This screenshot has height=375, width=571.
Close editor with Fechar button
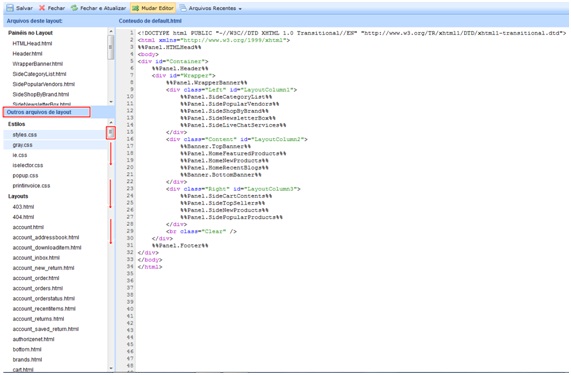[52, 8]
